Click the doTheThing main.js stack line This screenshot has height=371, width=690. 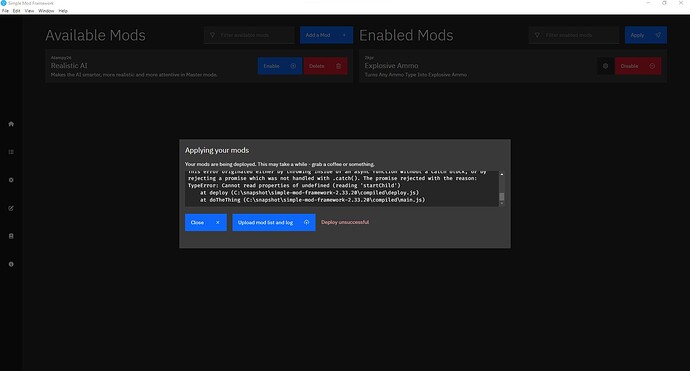tap(312, 200)
